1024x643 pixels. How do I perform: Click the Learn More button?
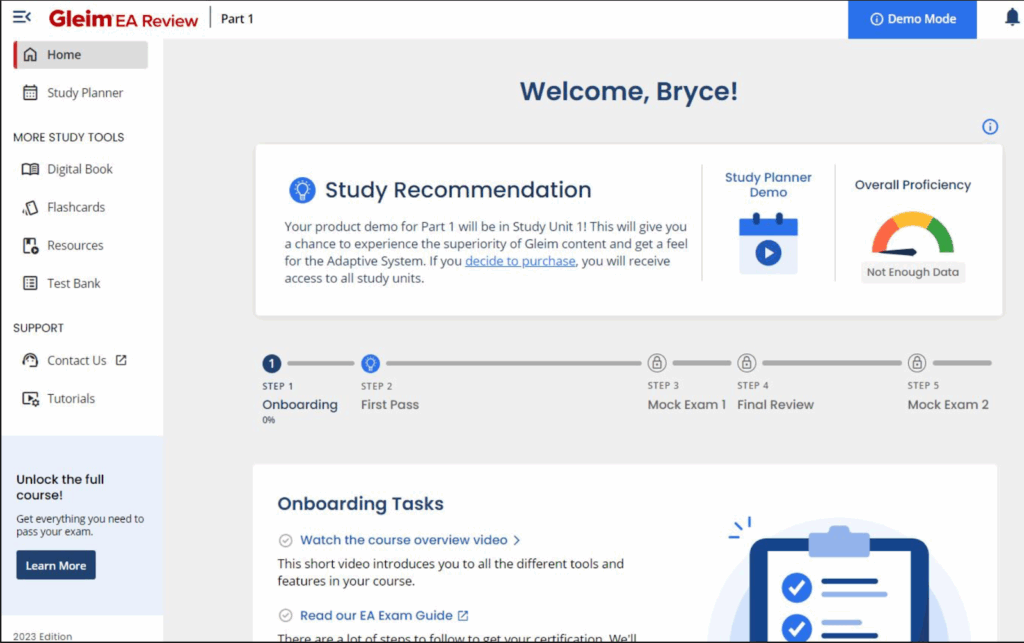point(56,565)
